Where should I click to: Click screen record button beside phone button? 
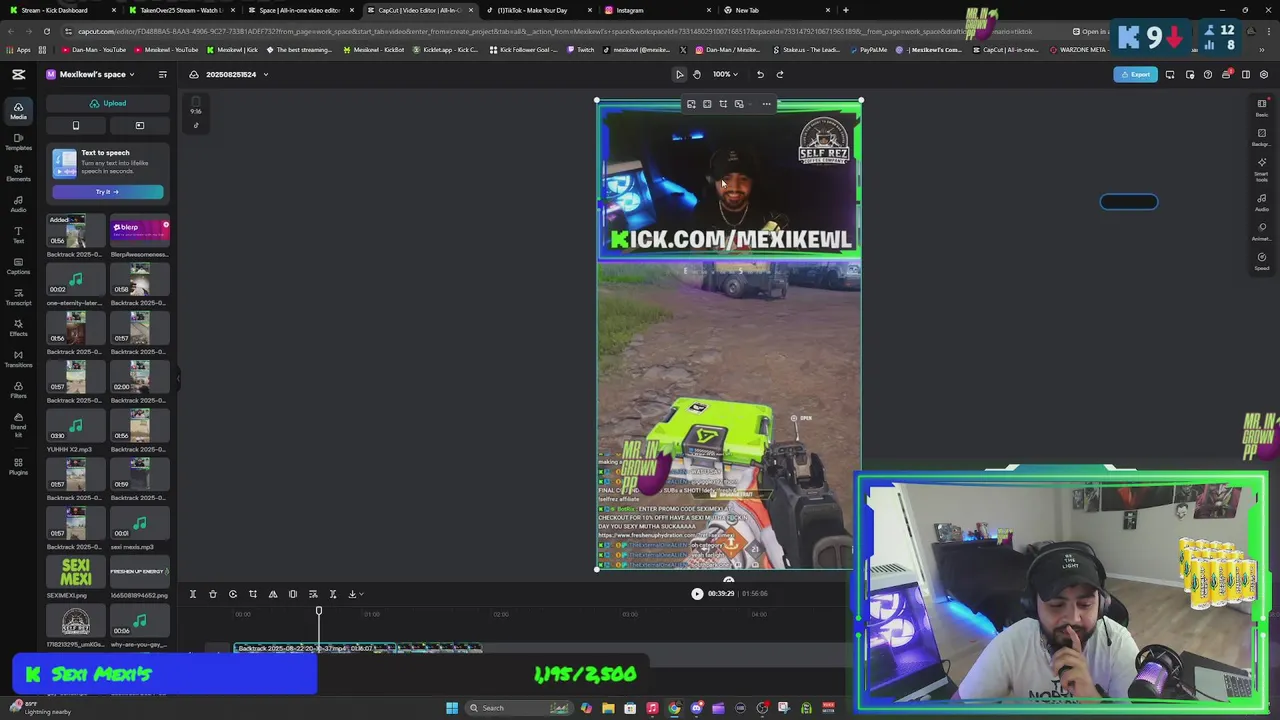139,125
